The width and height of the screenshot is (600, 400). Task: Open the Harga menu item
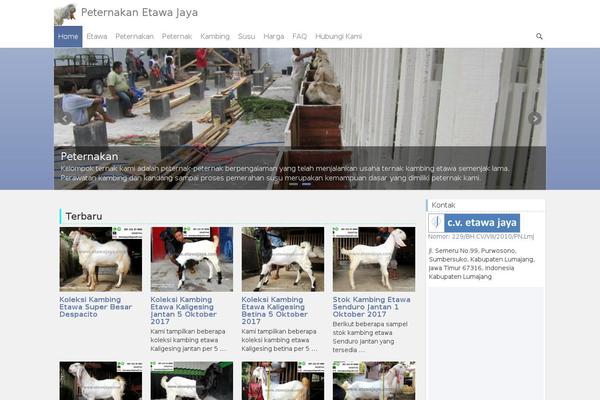(x=274, y=37)
